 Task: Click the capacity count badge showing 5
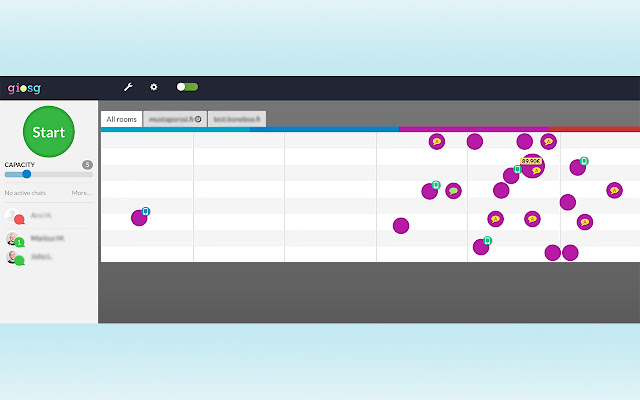pyautogui.click(x=87, y=164)
